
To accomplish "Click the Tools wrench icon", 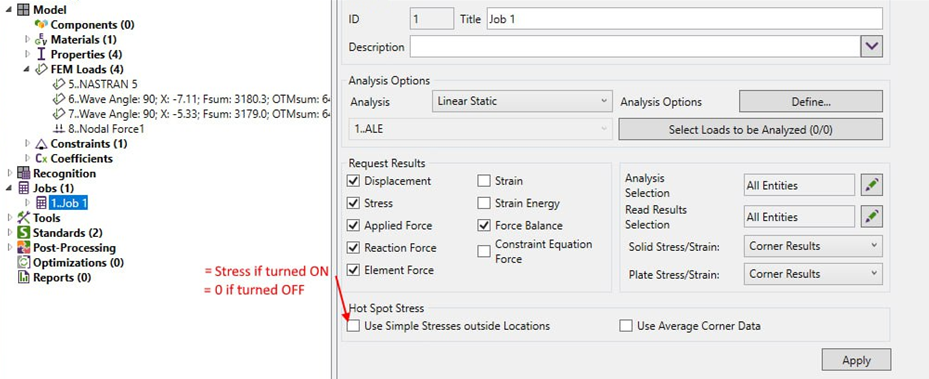I will 24,218.
